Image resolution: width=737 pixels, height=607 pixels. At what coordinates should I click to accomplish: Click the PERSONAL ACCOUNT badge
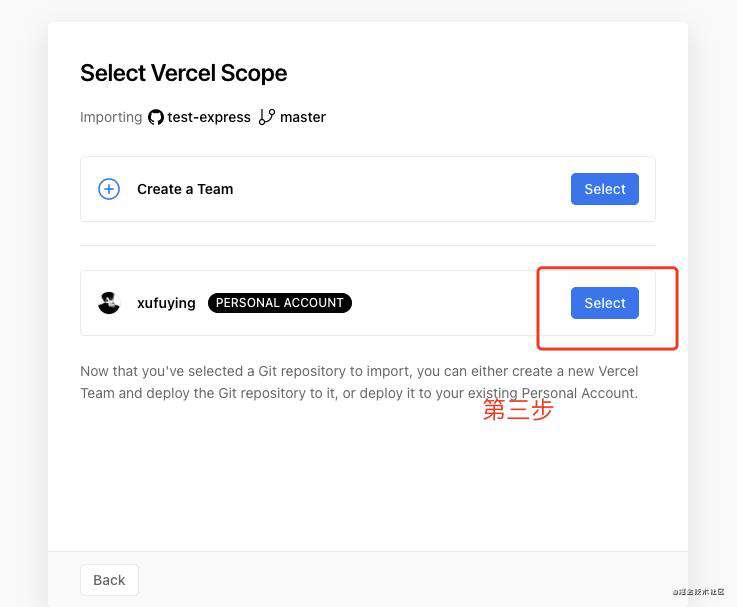tap(280, 303)
